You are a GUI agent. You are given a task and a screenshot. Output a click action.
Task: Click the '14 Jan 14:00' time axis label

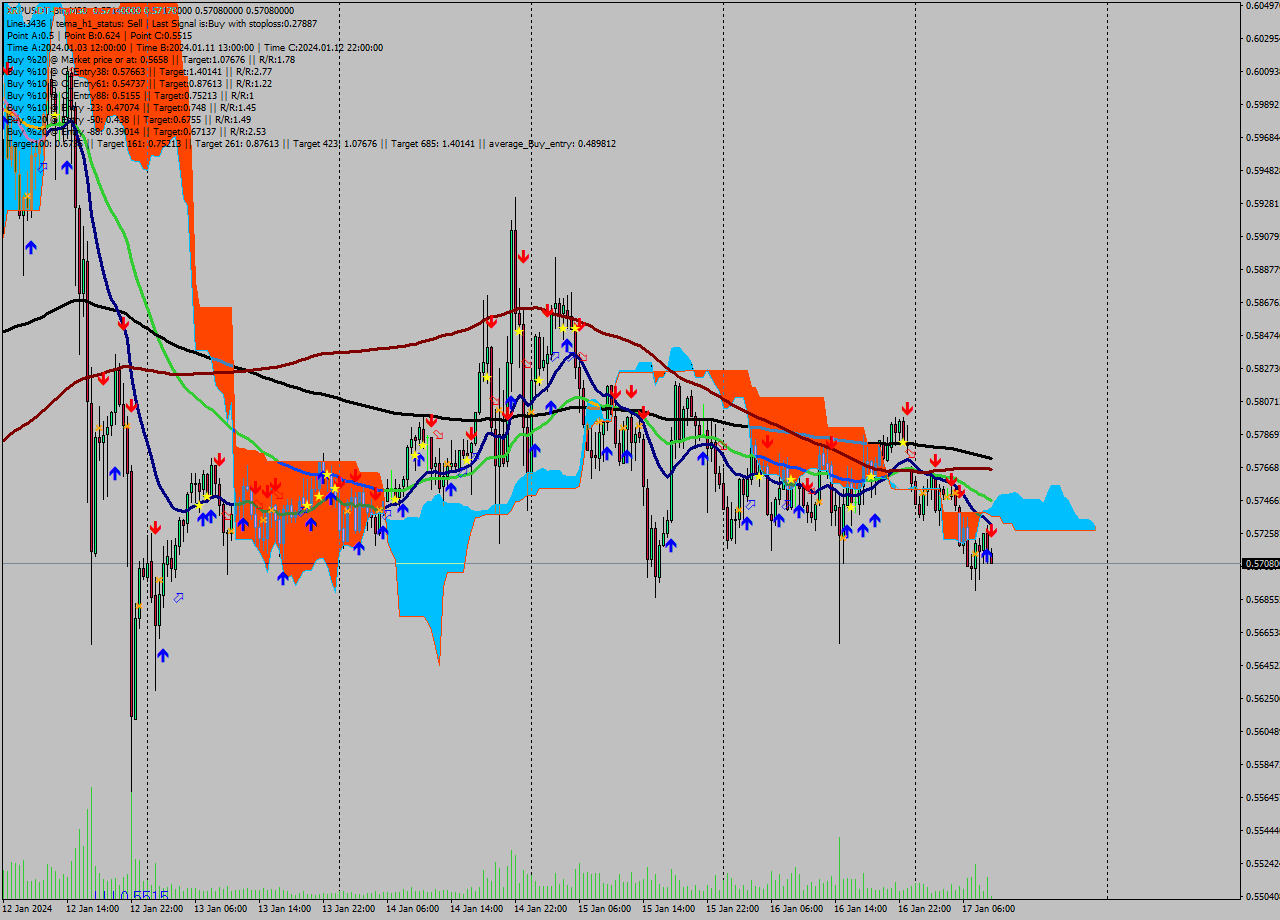click(477, 909)
